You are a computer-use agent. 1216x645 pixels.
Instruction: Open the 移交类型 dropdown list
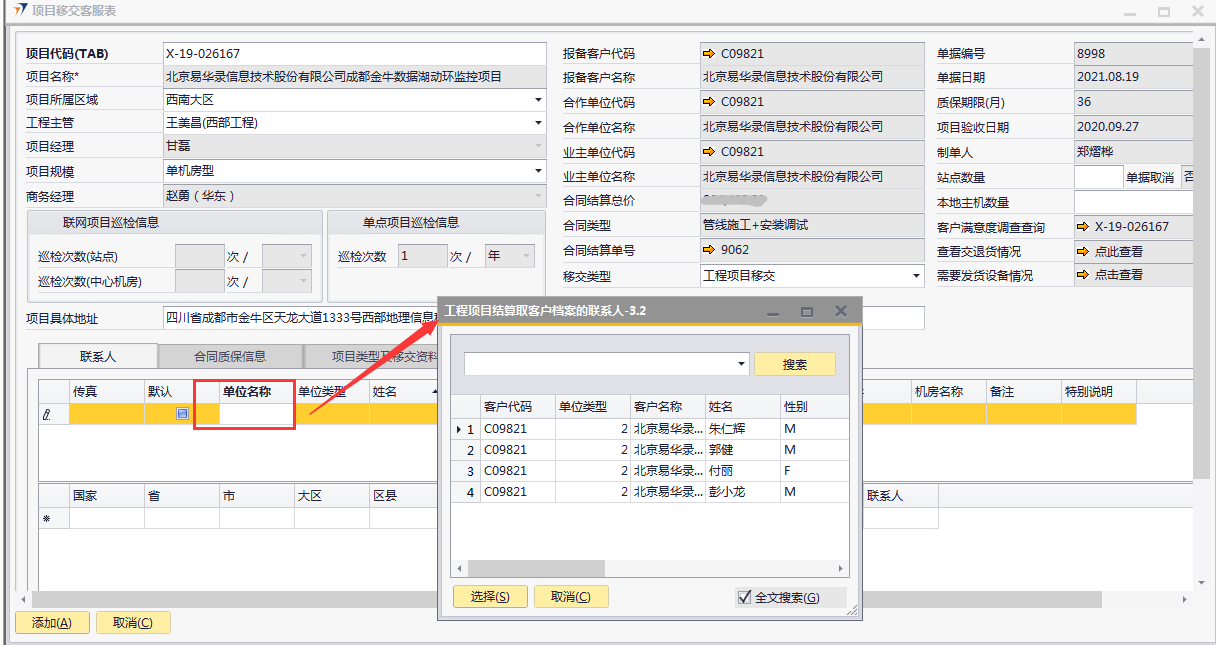(916, 276)
